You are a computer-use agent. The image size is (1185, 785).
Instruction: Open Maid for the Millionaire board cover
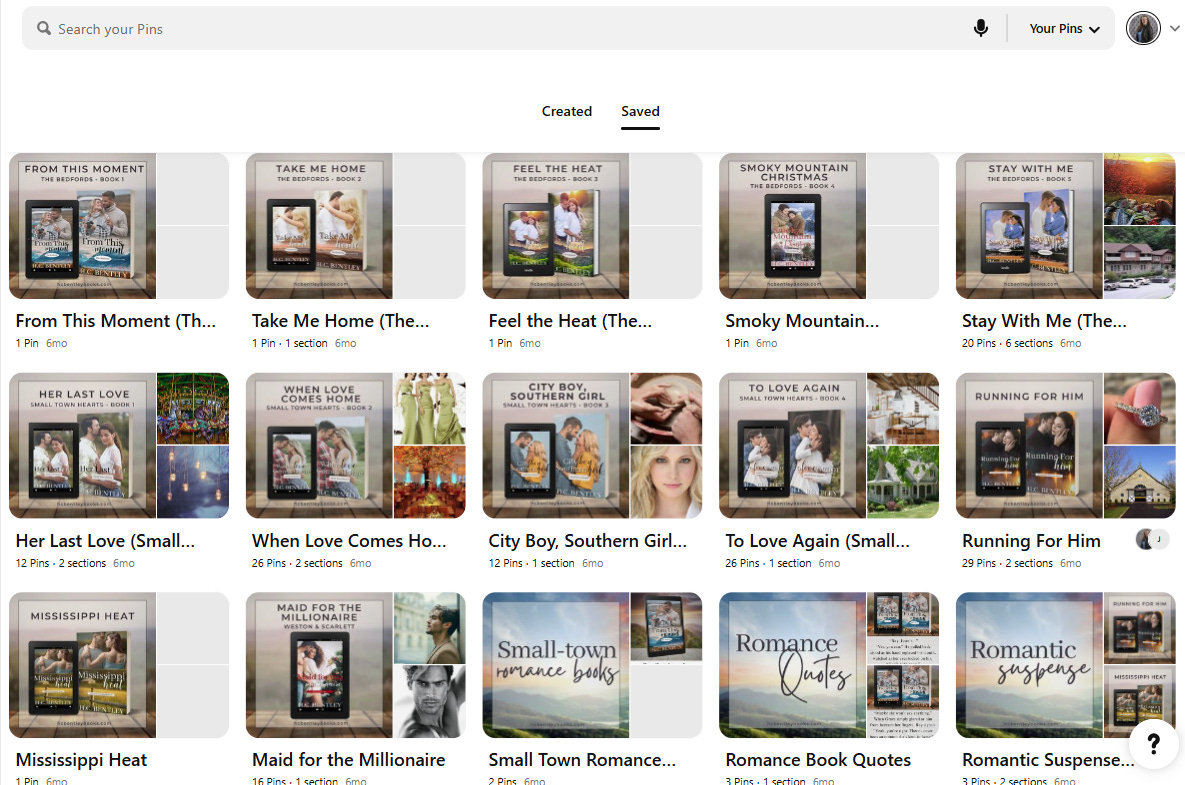coord(319,665)
